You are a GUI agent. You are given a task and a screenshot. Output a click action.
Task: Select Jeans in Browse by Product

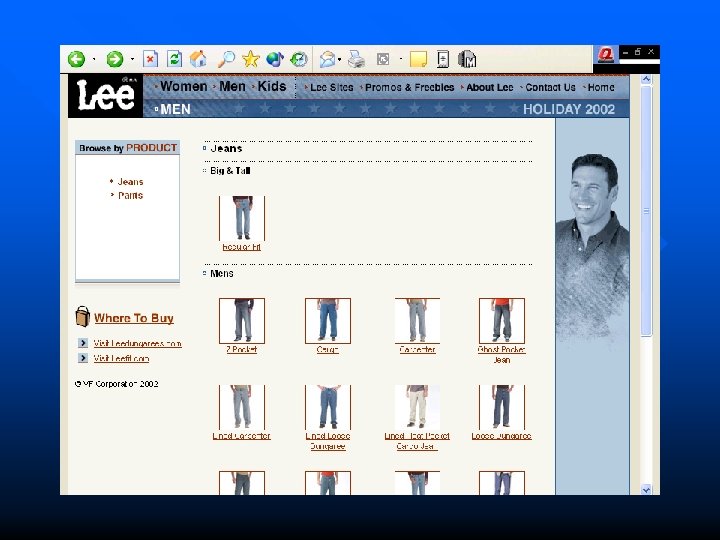(x=130, y=182)
